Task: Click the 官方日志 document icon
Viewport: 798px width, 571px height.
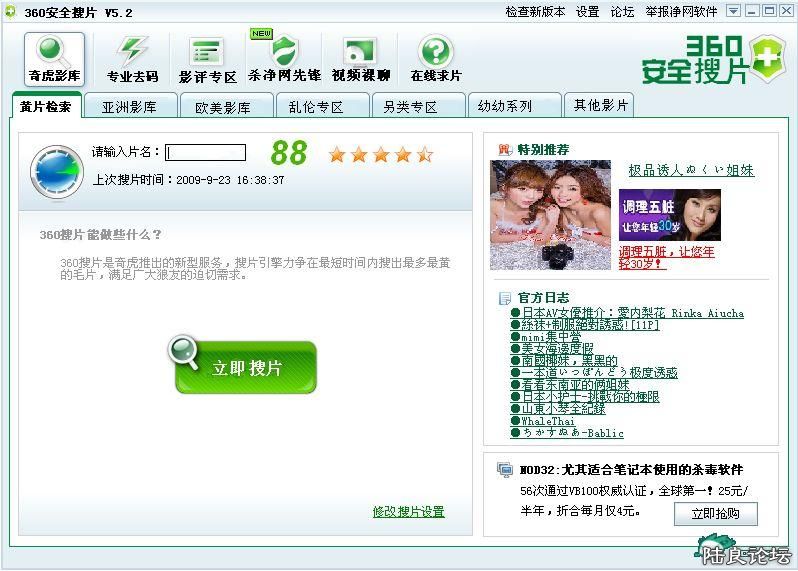Action: tap(505, 297)
